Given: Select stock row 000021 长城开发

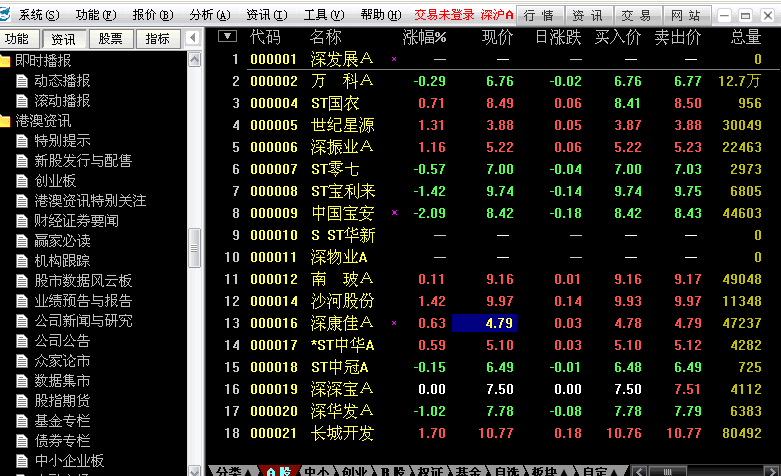Looking at the screenshot, I should coord(493,433).
